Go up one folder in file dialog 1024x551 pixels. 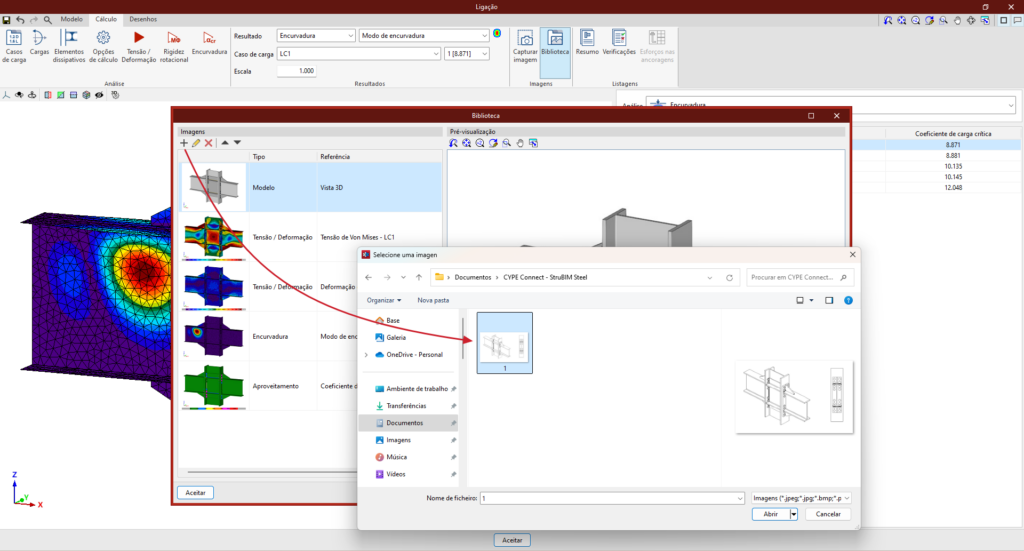(x=419, y=277)
